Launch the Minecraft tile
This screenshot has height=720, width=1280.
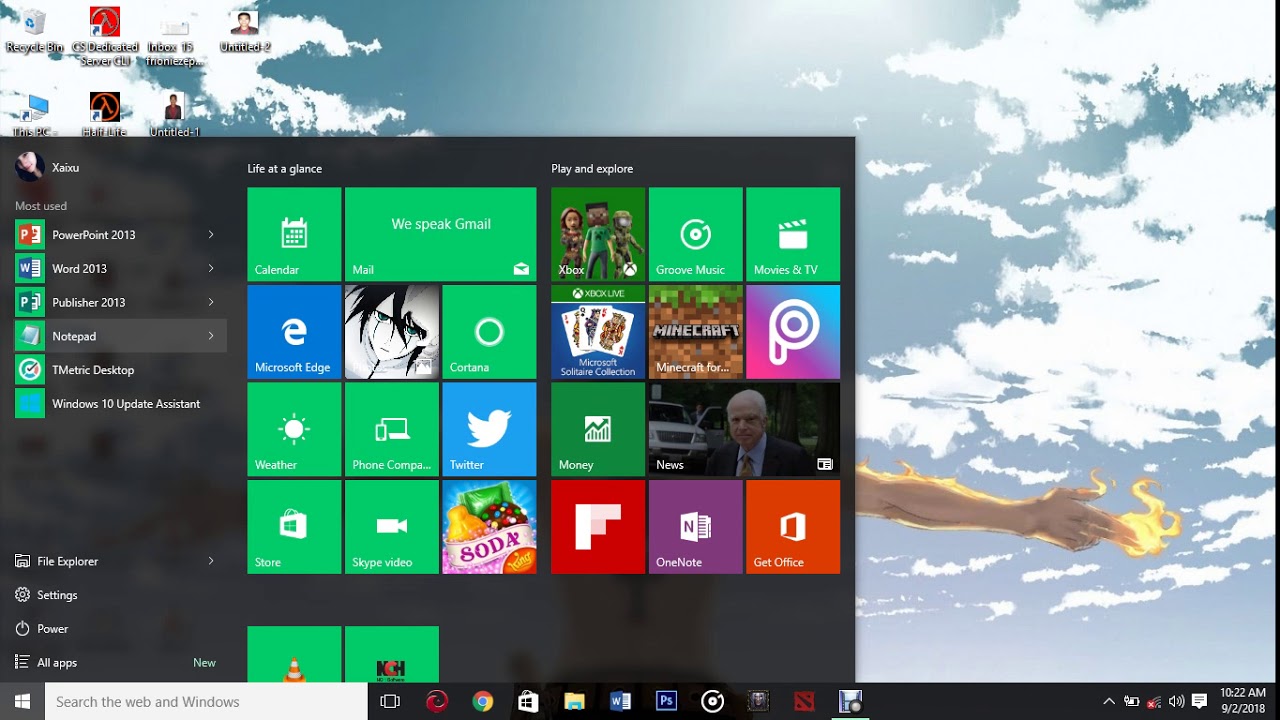click(x=695, y=332)
